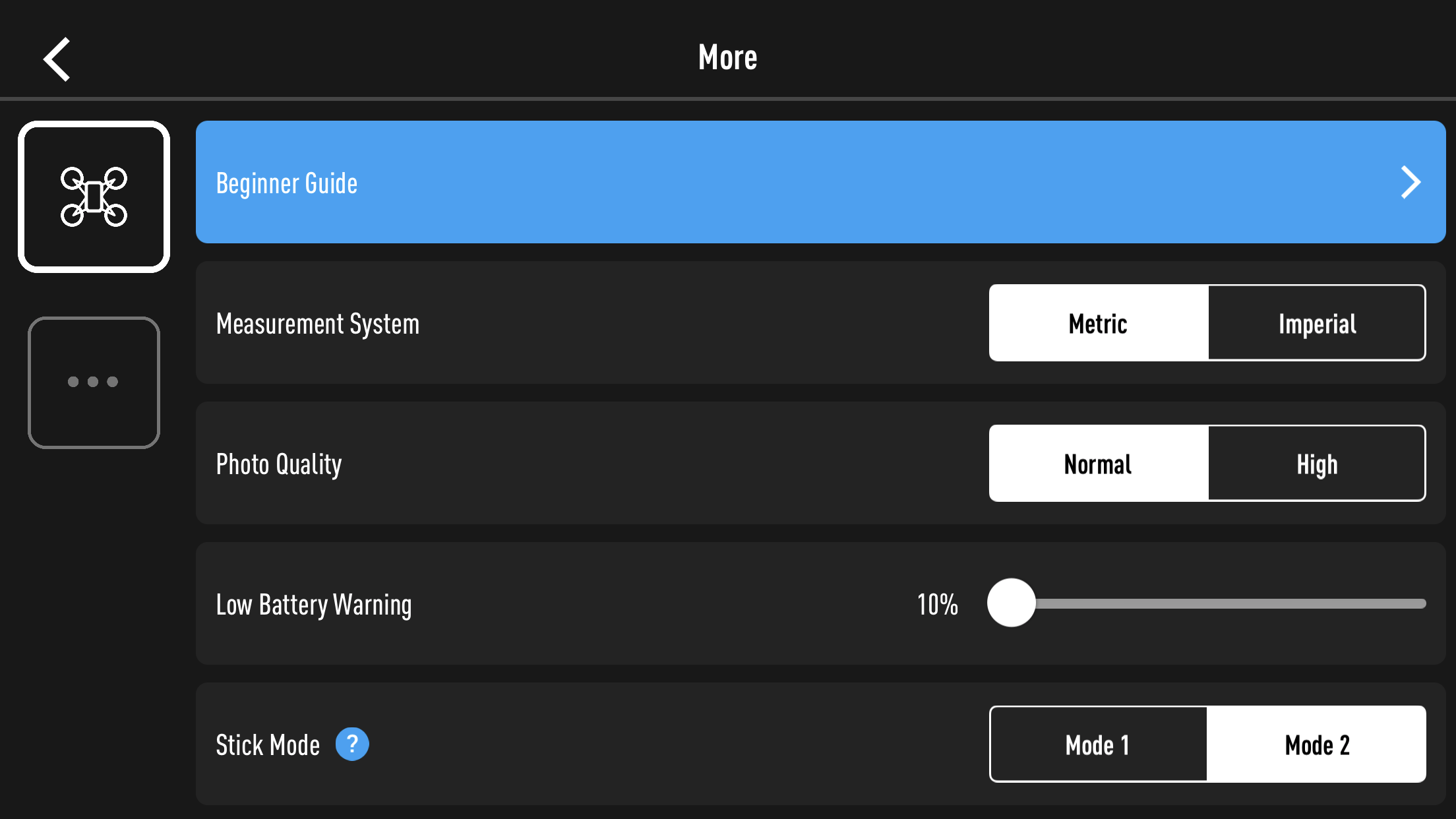Click the Beginner Guide chevron arrow

tap(1410, 183)
